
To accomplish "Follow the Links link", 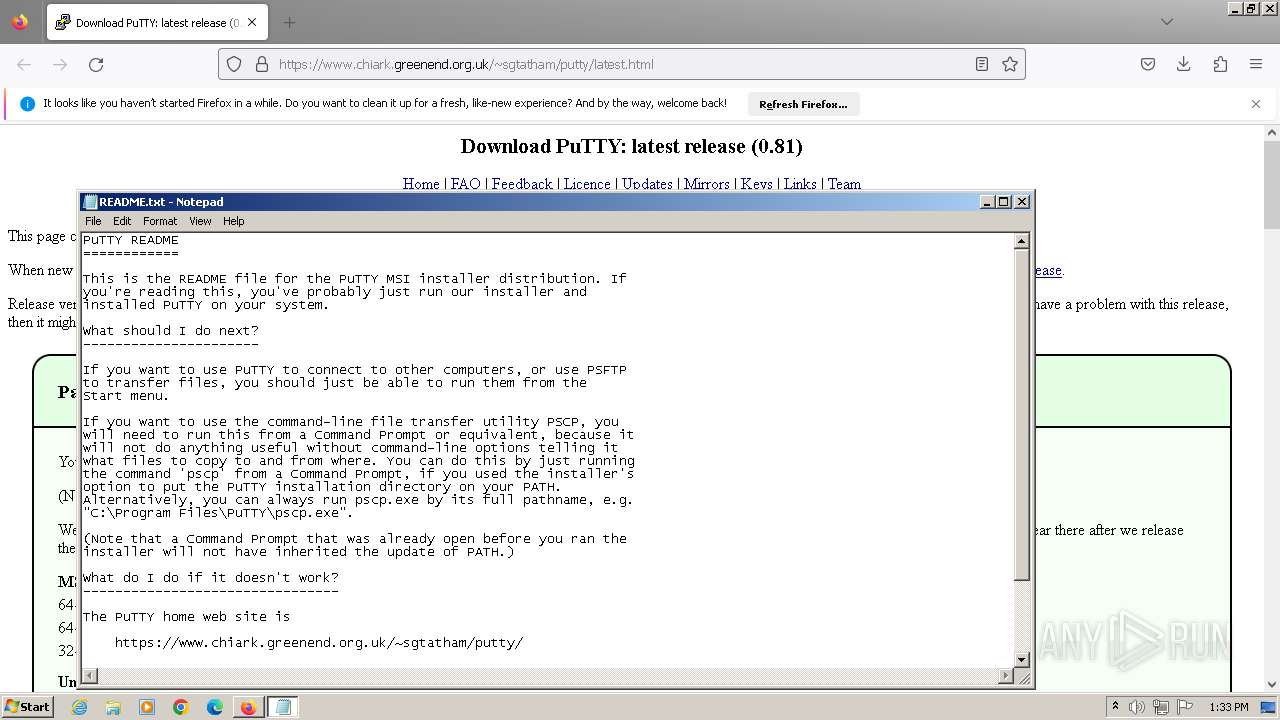I will [800, 184].
